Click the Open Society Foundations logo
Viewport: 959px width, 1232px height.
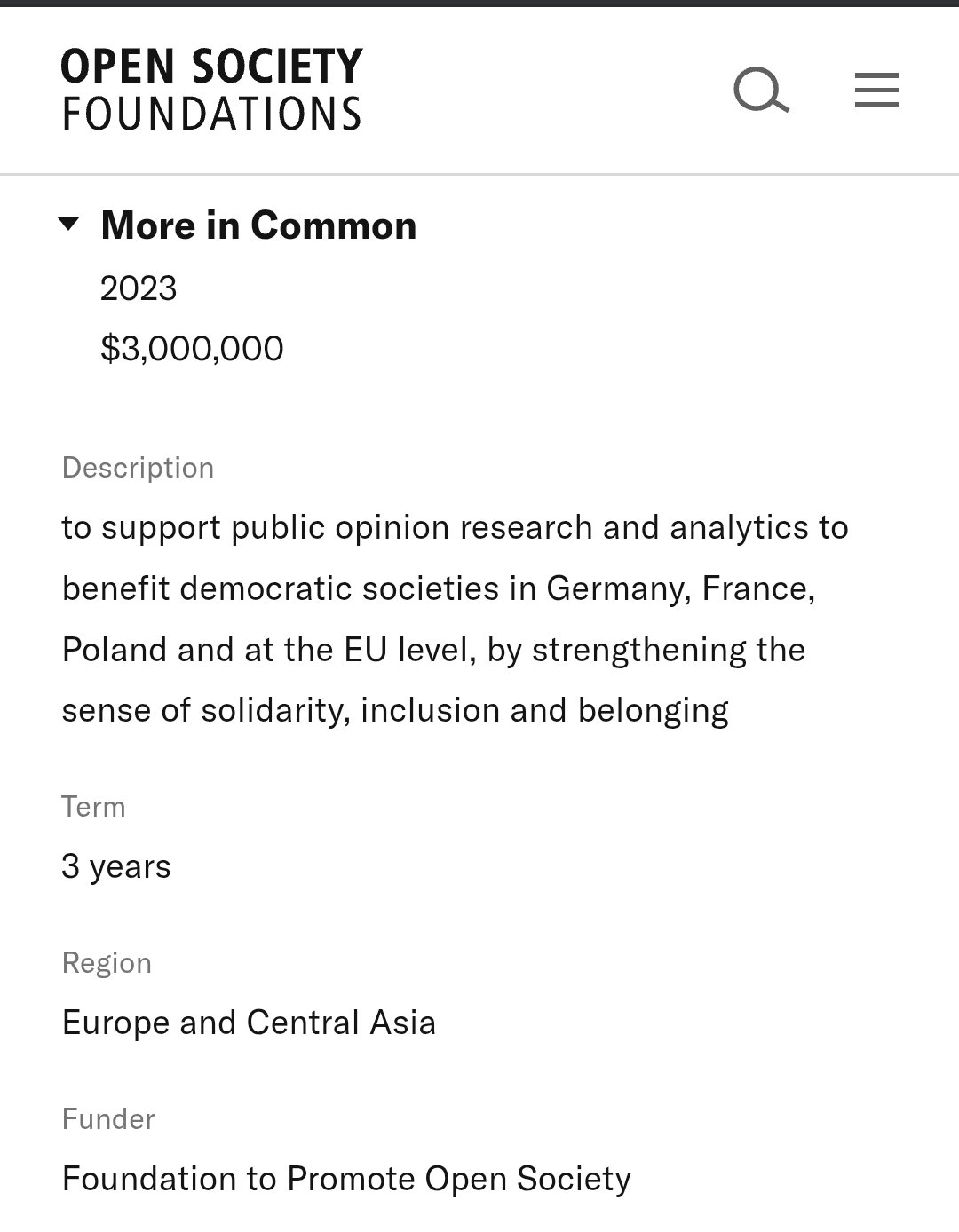(212, 90)
